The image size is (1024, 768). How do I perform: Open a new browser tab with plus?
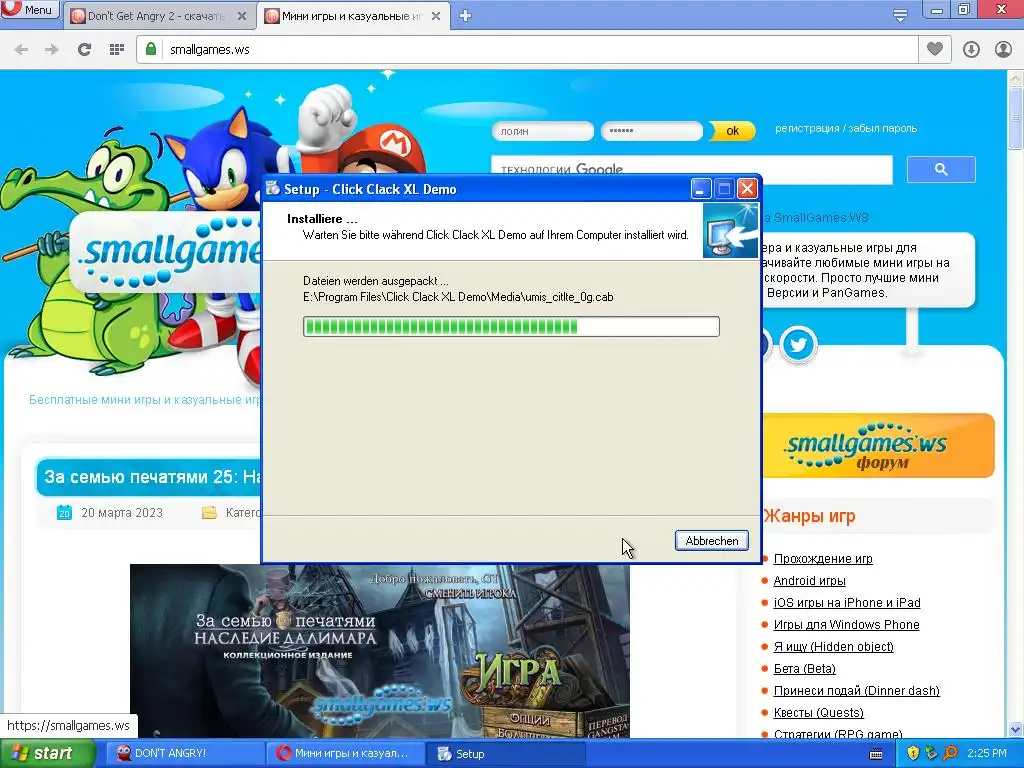(465, 16)
